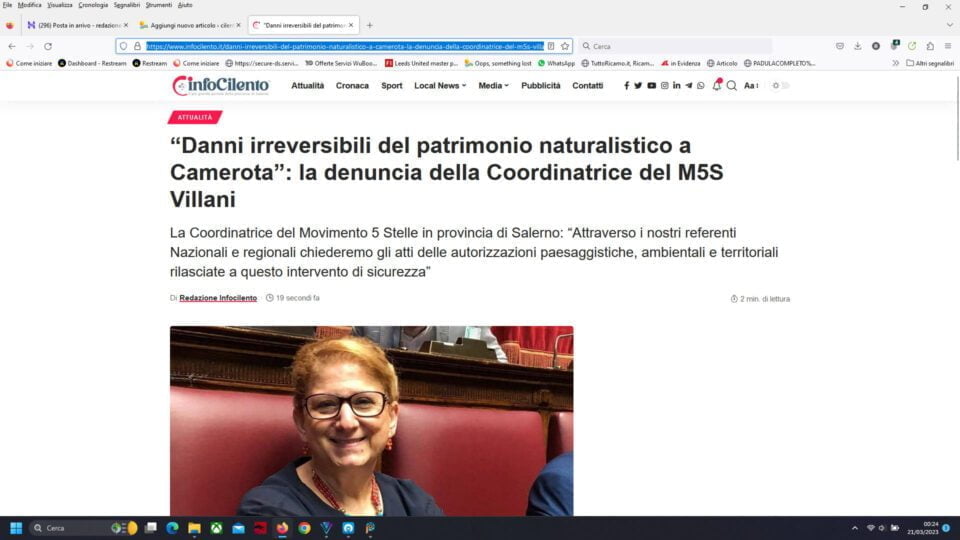Open the site search magnifier icon
960x540 pixels.
pos(732,86)
